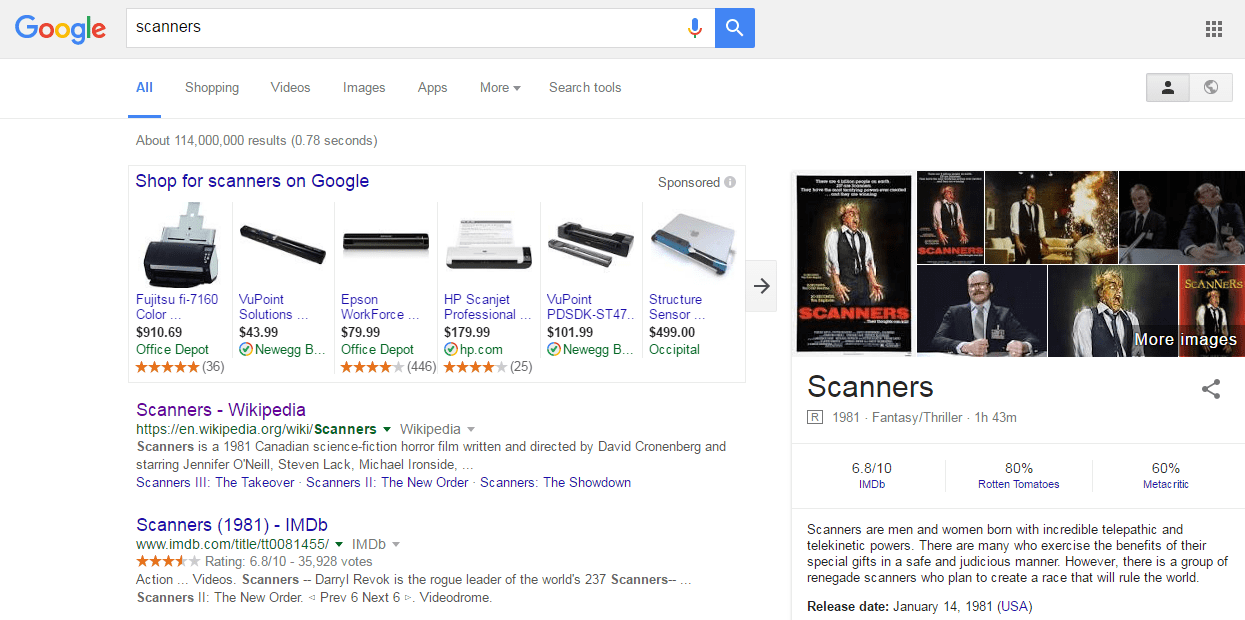
Task: Click the HP Scanjet scanner image
Action: click(x=488, y=245)
